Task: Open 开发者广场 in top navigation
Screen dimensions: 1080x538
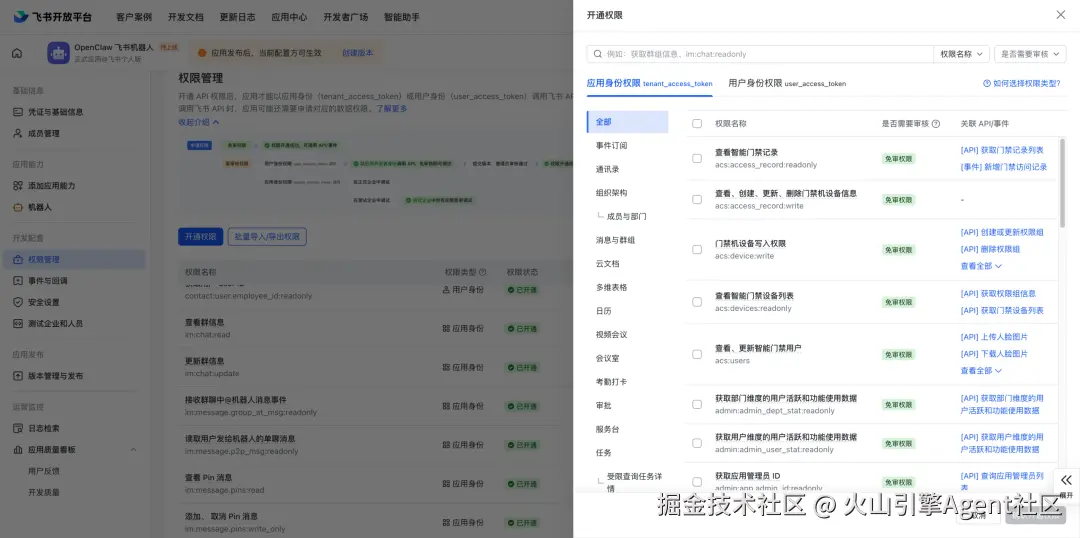Action: point(346,17)
